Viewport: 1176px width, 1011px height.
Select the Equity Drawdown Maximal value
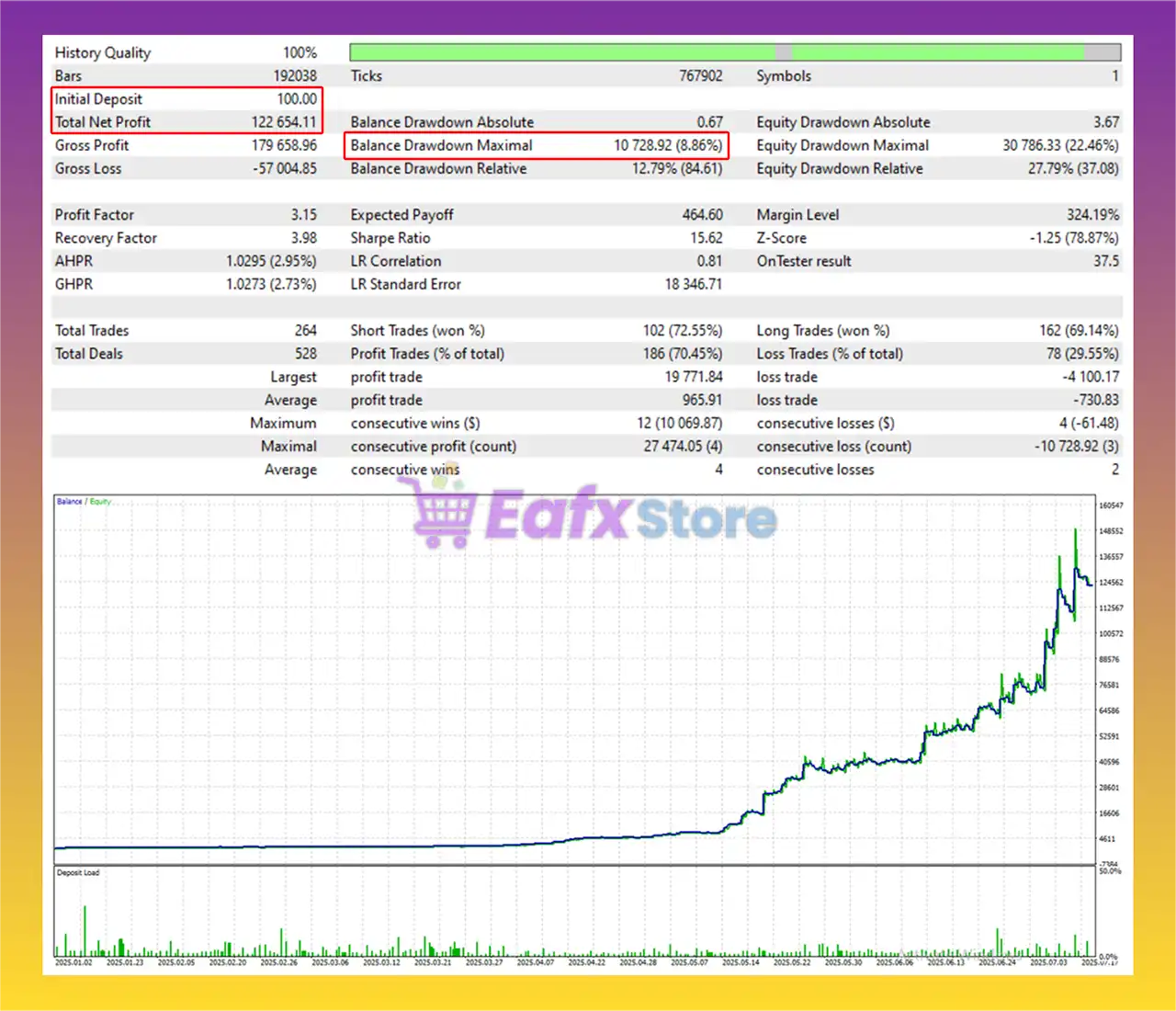coord(1060,145)
